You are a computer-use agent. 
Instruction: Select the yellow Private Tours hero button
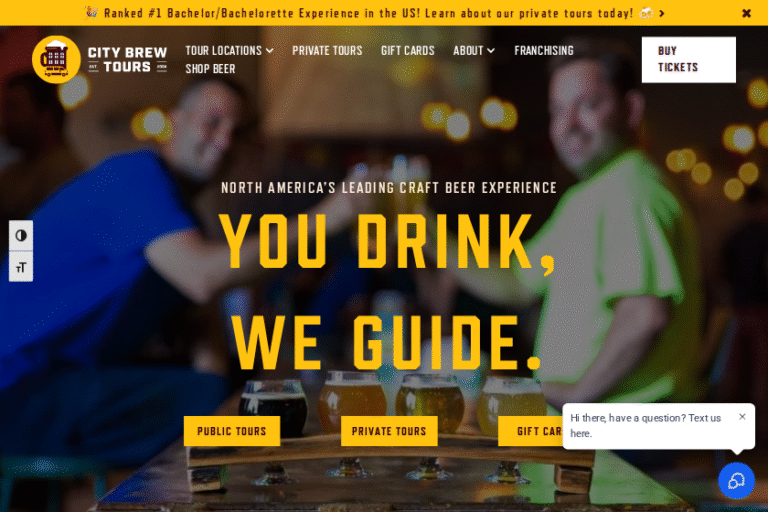389,431
